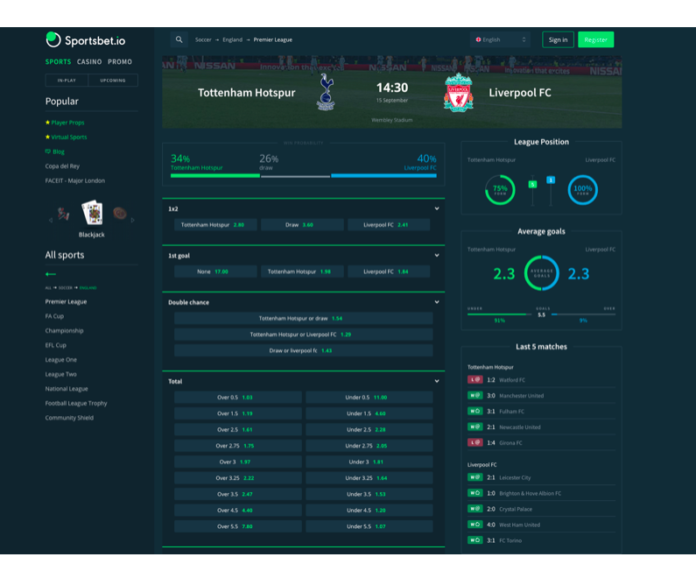This screenshot has height=585, width=696.
Task: Select the In-Play filter
Action: click(x=67, y=80)
